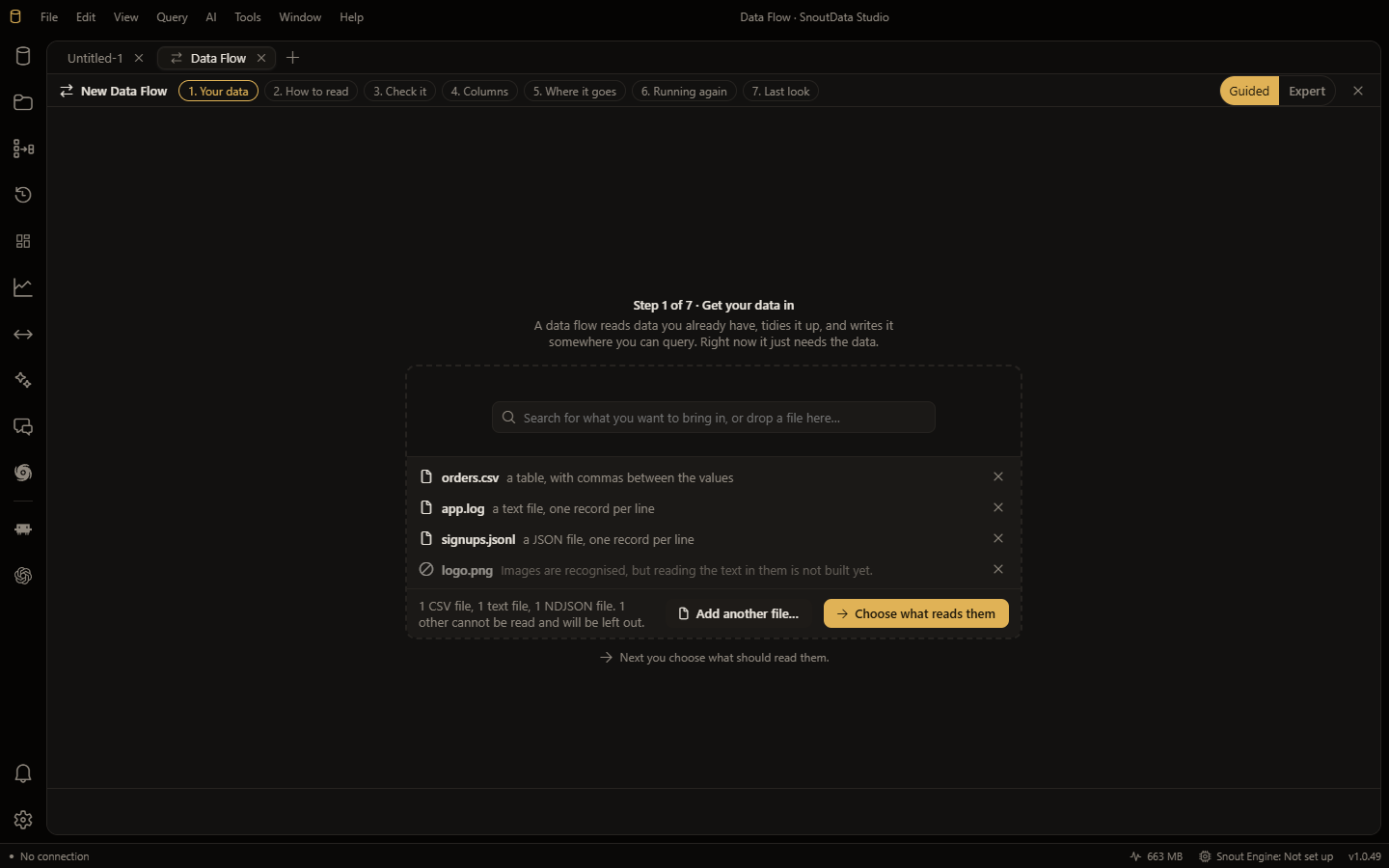Remove orders.csv from the file list
Viewport: 1389px width, 868px height.
[x=998, y=476]
